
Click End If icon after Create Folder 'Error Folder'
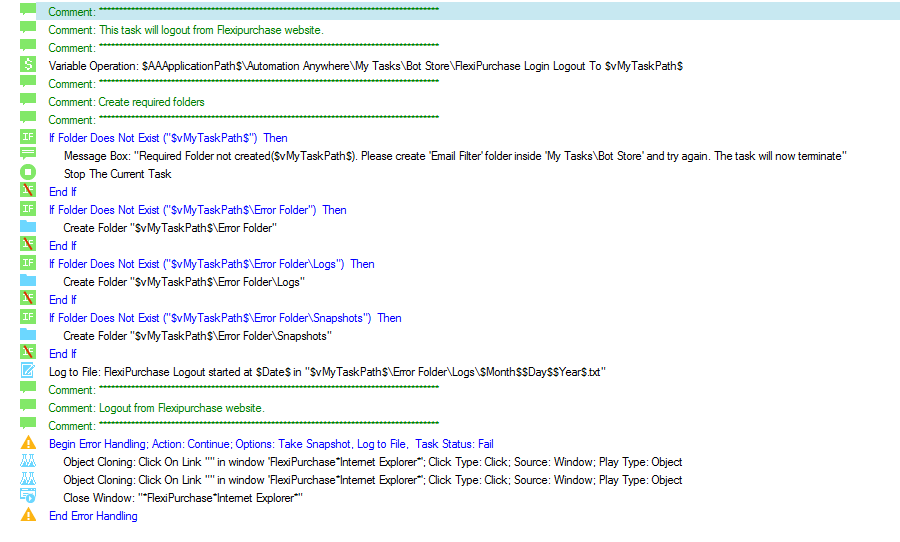28,244
